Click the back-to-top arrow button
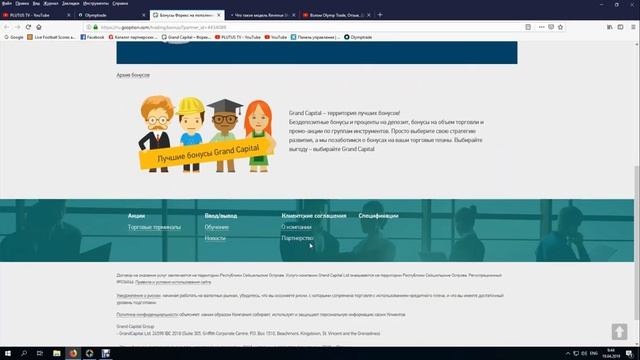 point(619,331)
